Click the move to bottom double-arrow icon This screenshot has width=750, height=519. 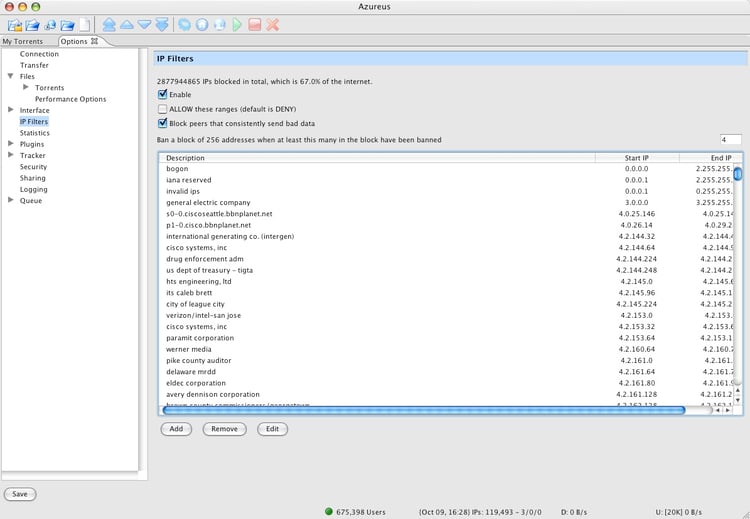(162, 24)
